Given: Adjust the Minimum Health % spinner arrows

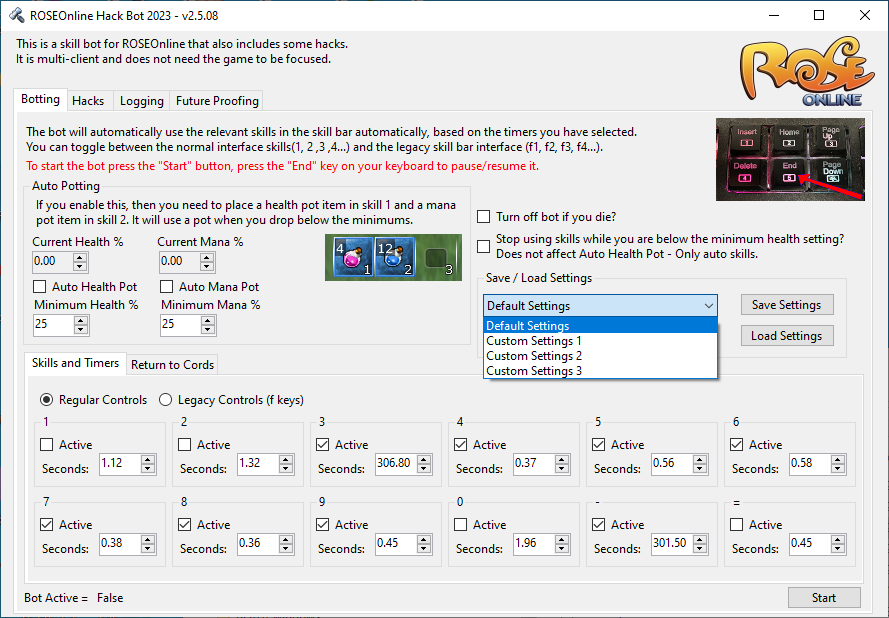Looking at the screenshot, I should point(81,325).
